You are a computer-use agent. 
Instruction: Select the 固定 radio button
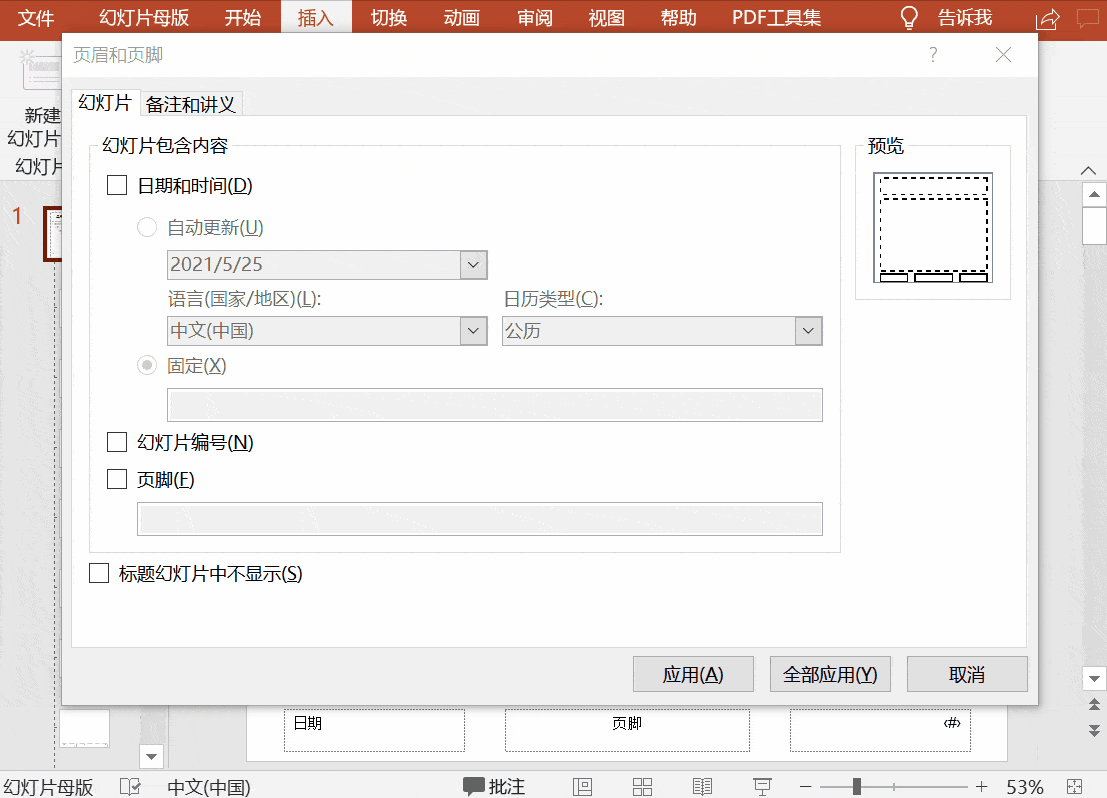pyautogui.click(x=147, y=365)
